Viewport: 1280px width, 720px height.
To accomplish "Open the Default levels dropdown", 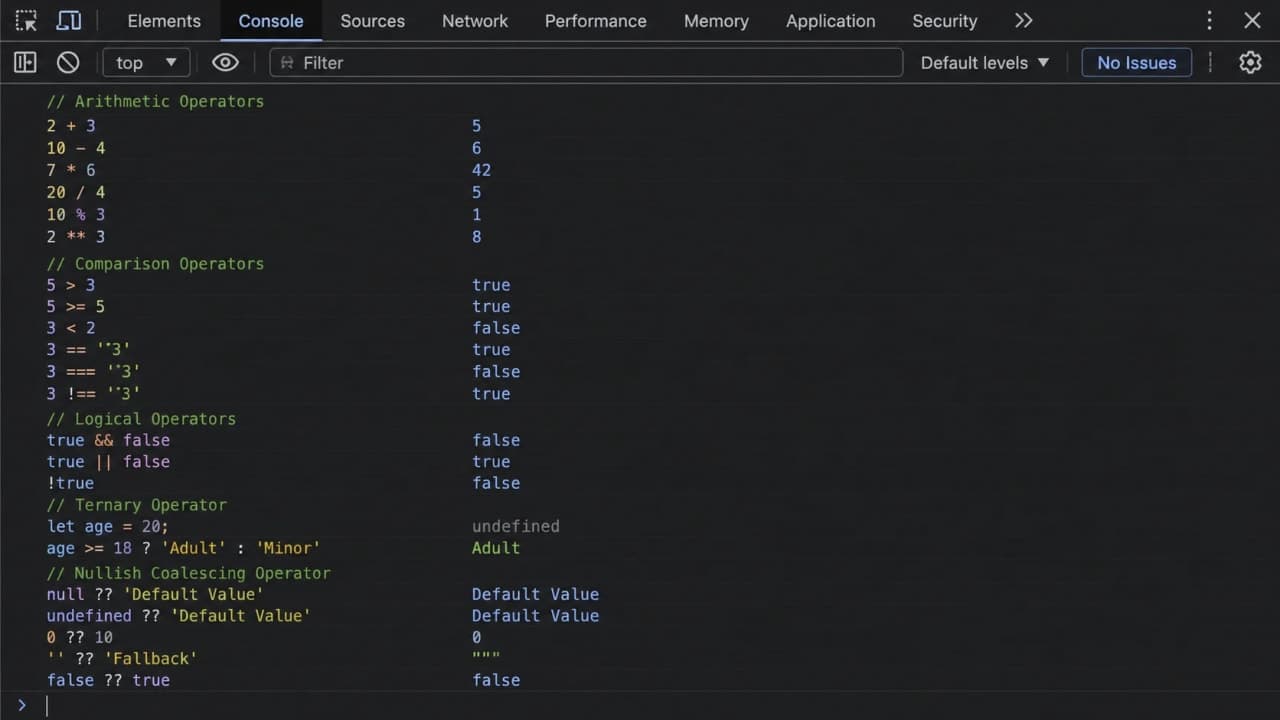I will pos(985,62).
